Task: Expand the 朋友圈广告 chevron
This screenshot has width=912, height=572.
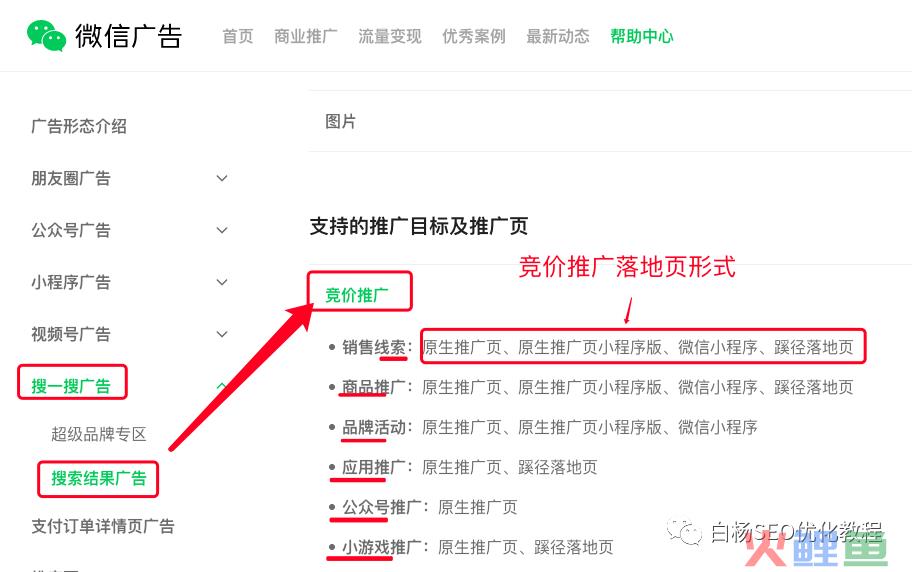Action: click(x=222, y=178)
